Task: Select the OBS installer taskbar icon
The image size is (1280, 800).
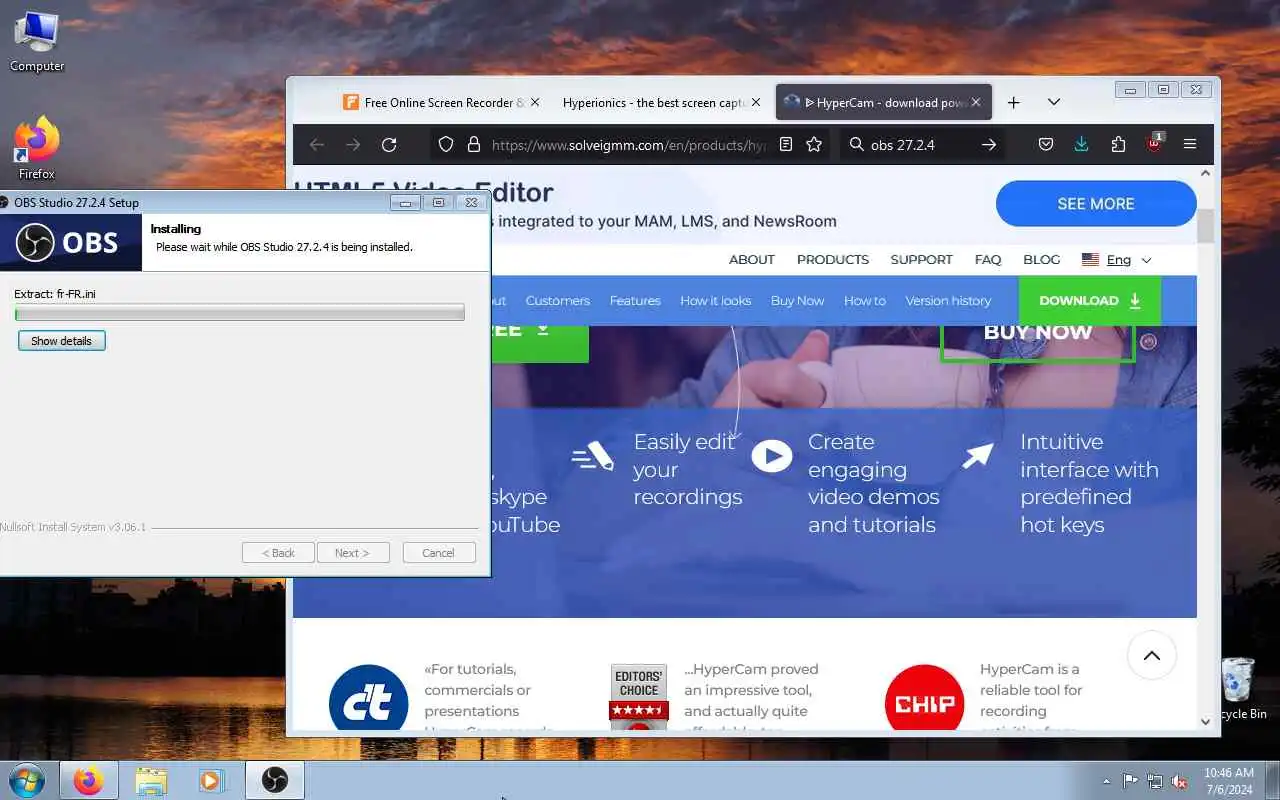Action: click(x=274, y=780)
